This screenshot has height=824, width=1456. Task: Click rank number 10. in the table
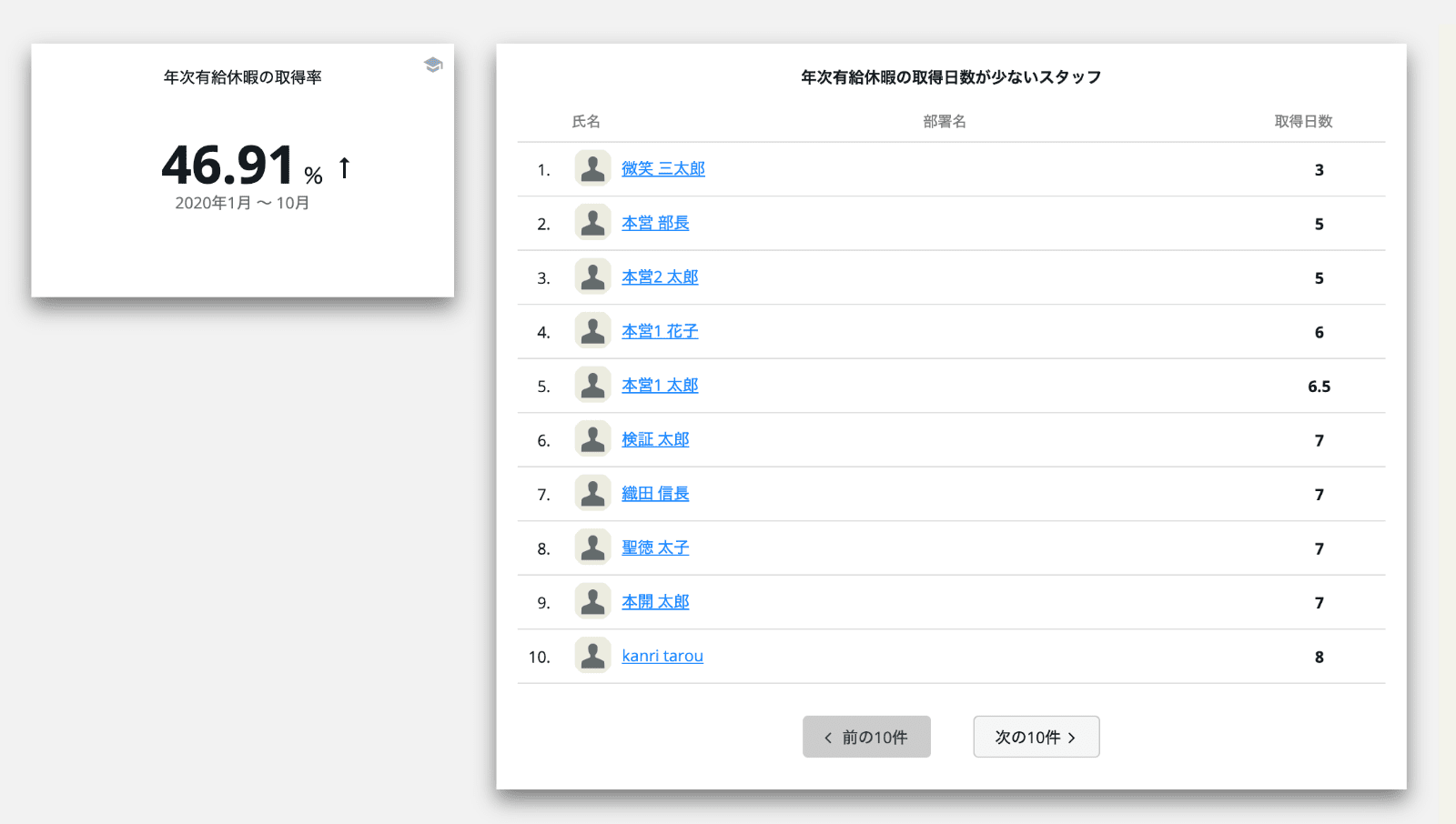point(540,657)
